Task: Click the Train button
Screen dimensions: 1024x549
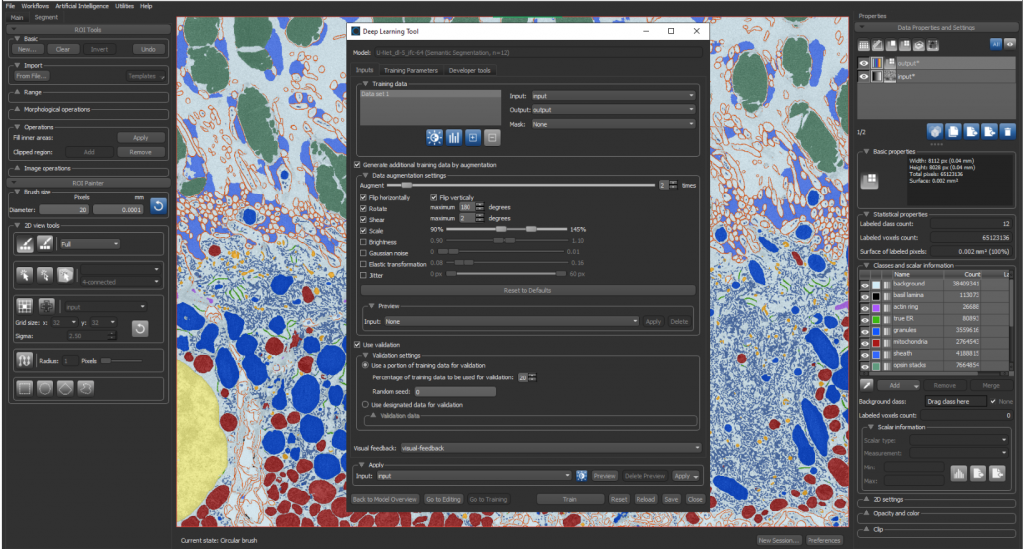Action: 569,499
